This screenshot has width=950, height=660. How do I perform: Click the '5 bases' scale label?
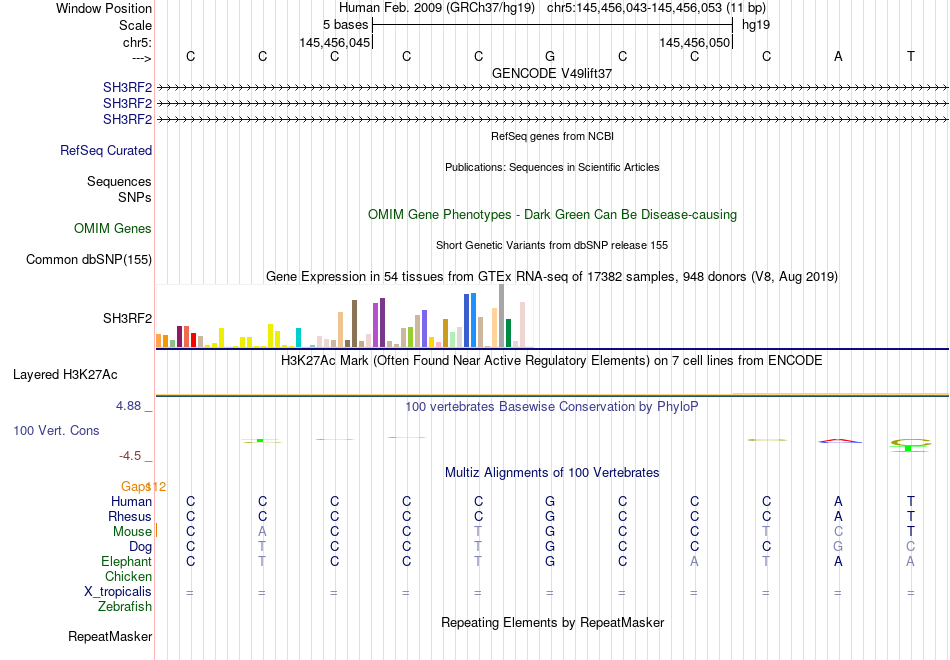345,25
